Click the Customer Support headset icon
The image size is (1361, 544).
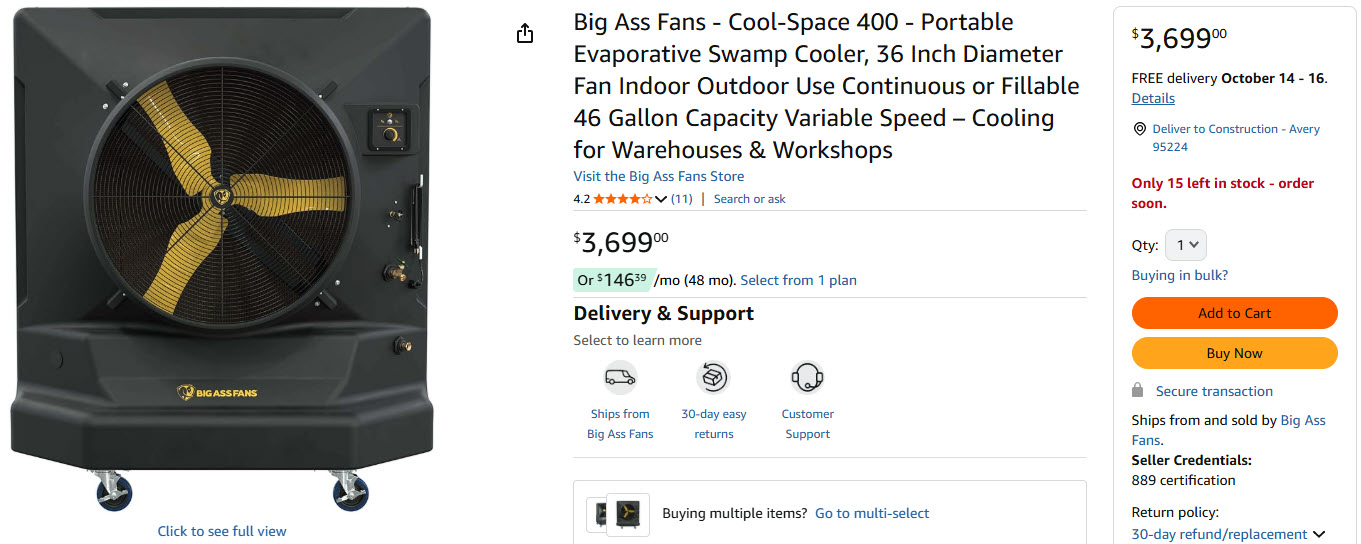[x=807, y=378]
